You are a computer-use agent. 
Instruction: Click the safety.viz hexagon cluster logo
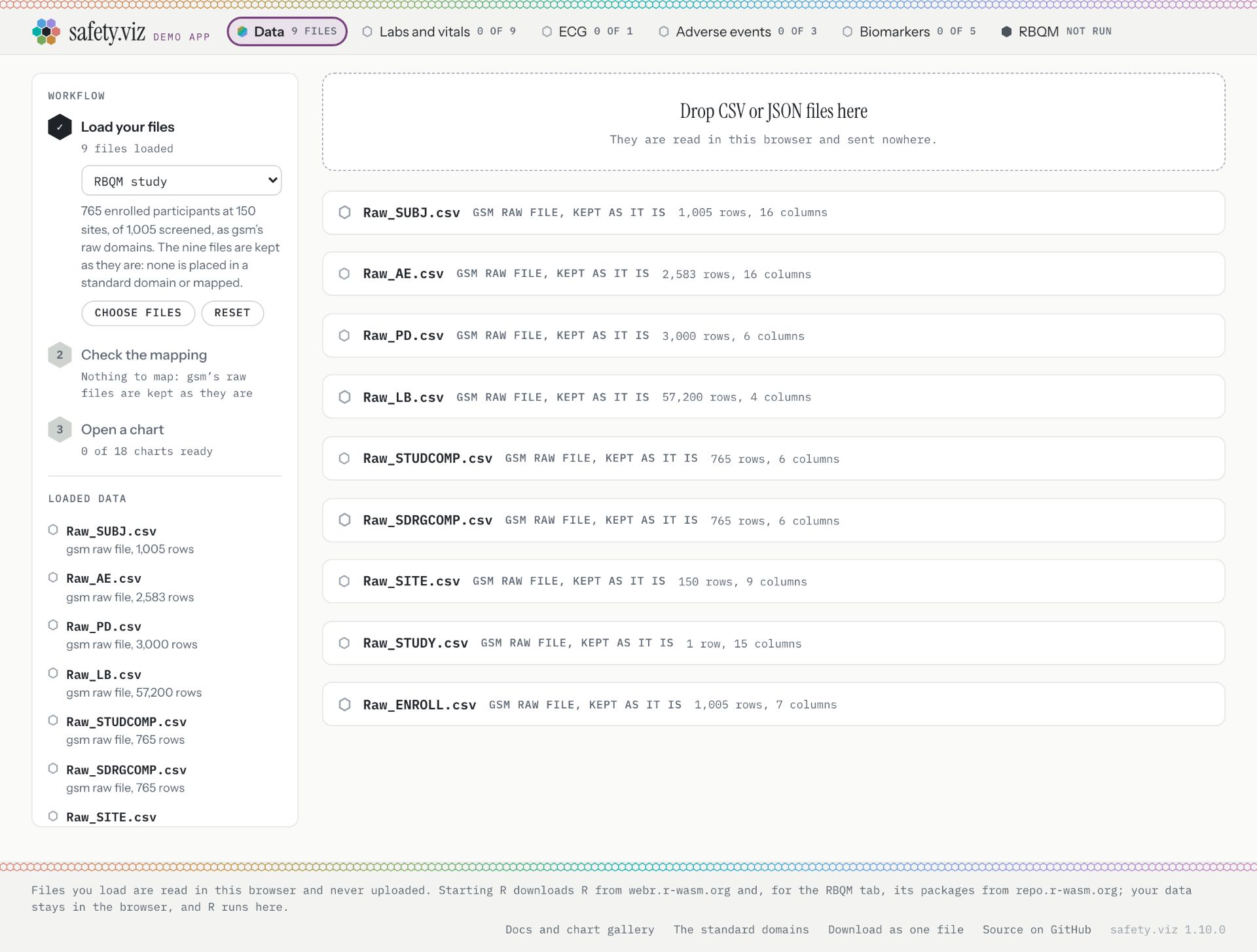(46, 31)
